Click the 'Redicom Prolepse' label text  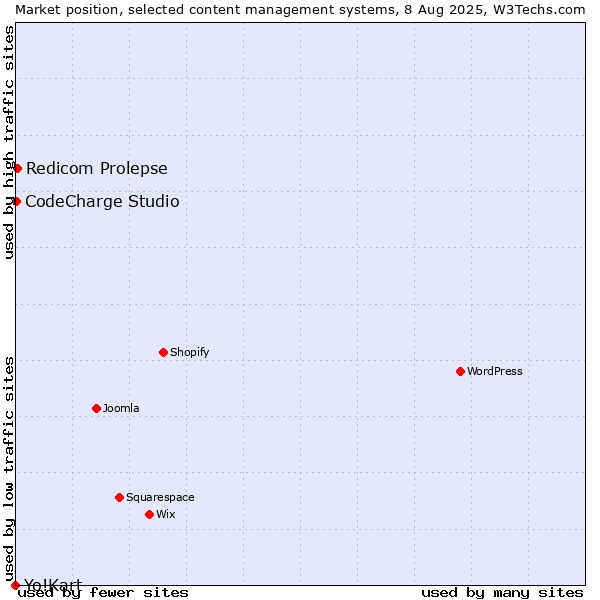coord(97,169)
